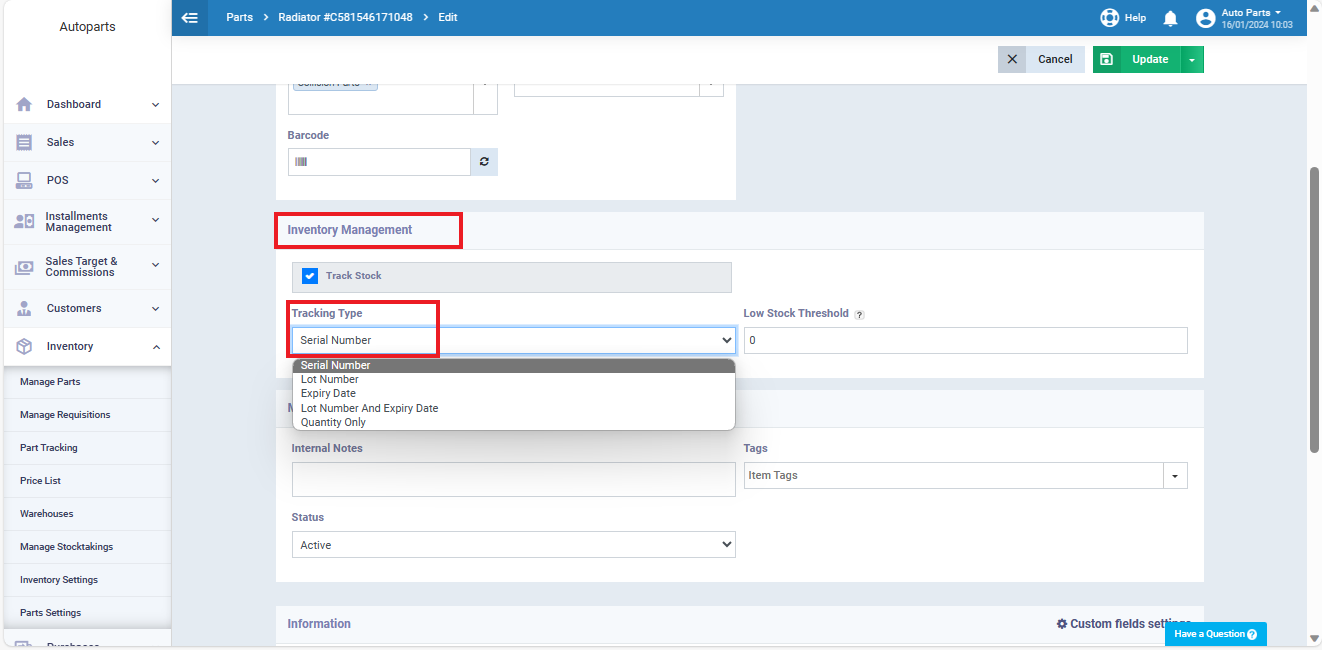Open the Update button dropdown arrow

(1192, 60)
